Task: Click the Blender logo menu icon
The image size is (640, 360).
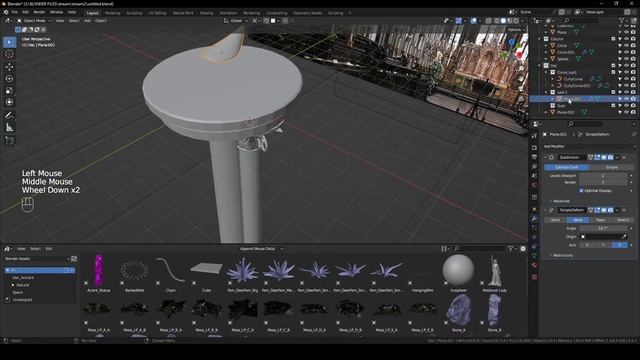Action: point(6,13)
